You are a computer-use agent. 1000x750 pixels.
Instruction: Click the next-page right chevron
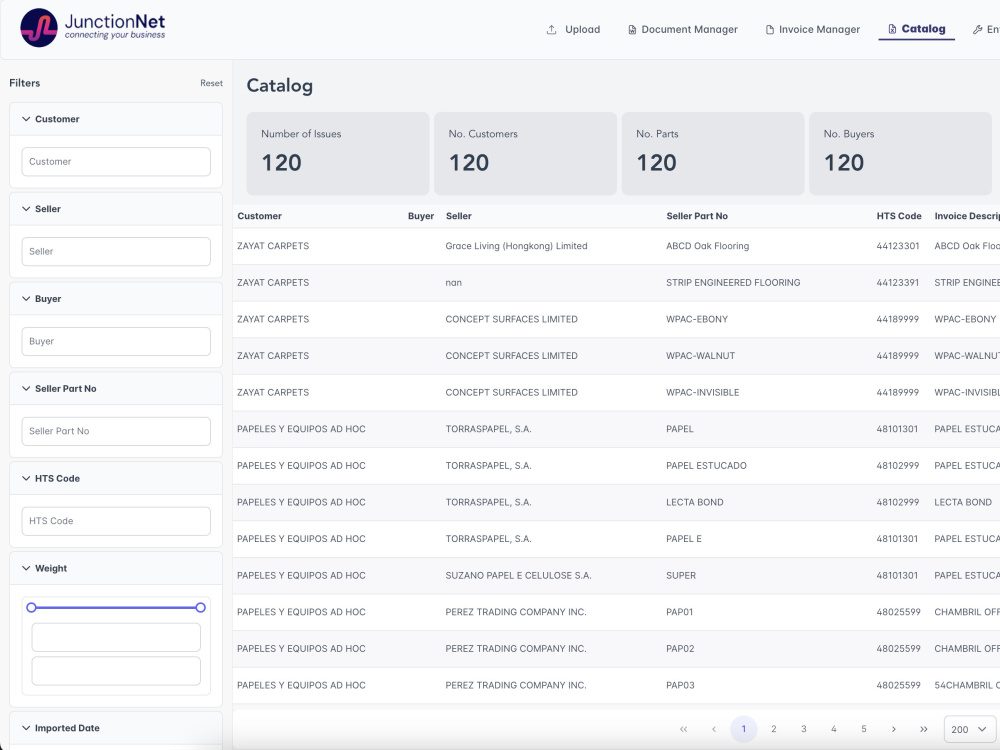click(x=894, y=729)
